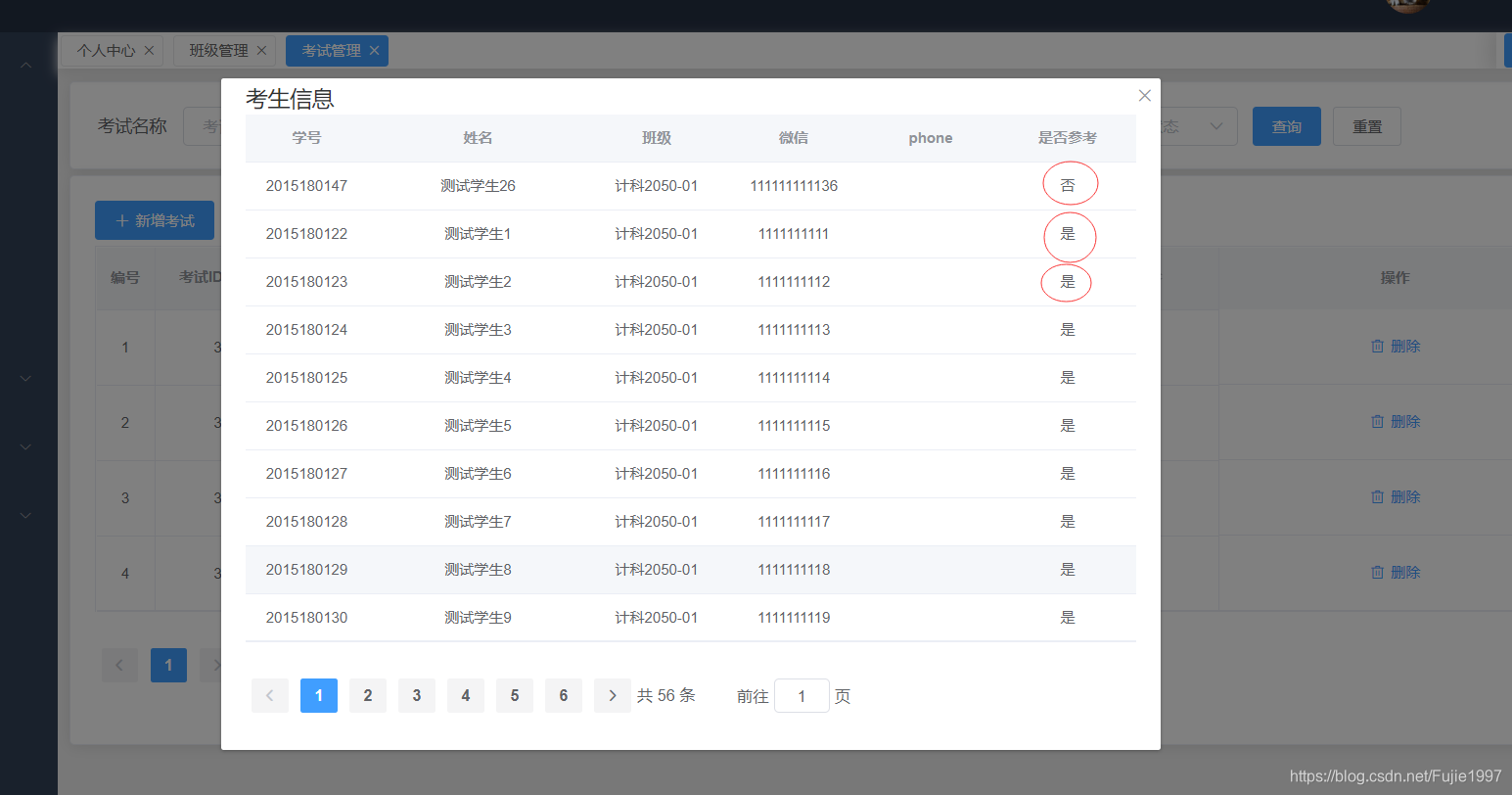Switch to the 考试管理 tab

coord(331,50)
